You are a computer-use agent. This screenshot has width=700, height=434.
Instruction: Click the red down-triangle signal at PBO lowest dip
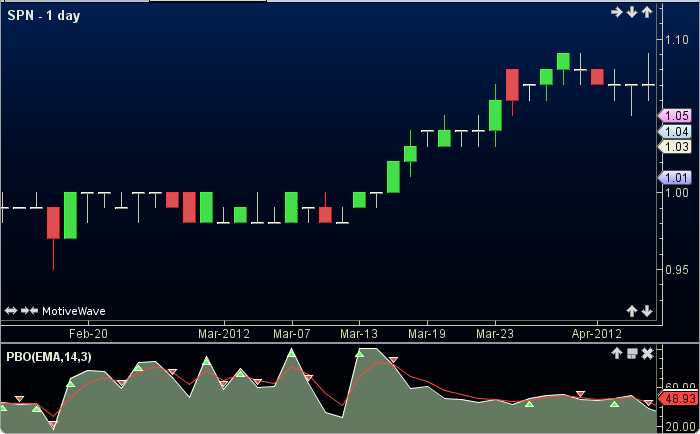coord(54,424)
